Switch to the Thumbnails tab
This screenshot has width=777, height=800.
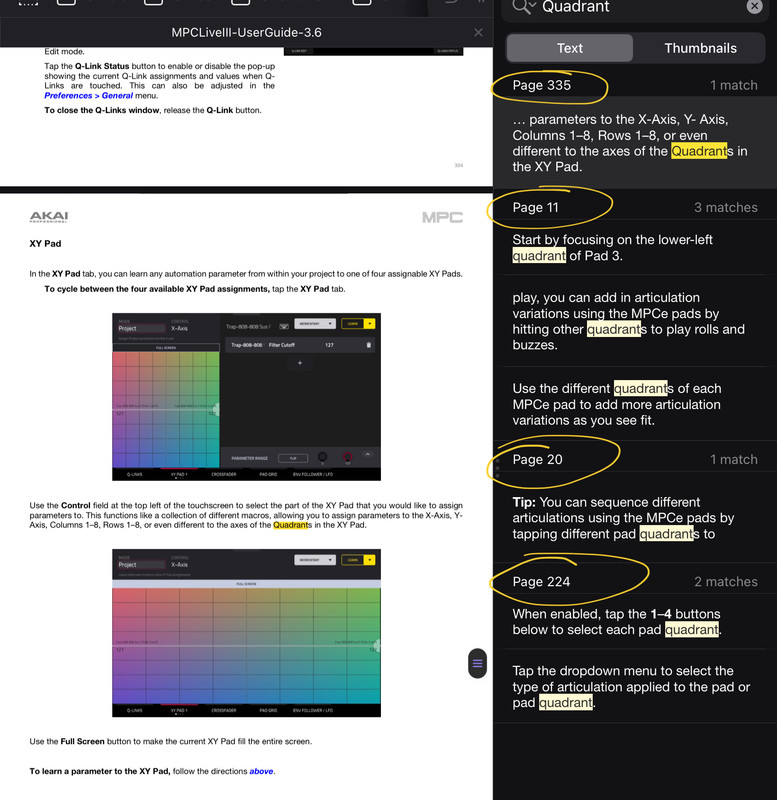[x=700, y=48]
